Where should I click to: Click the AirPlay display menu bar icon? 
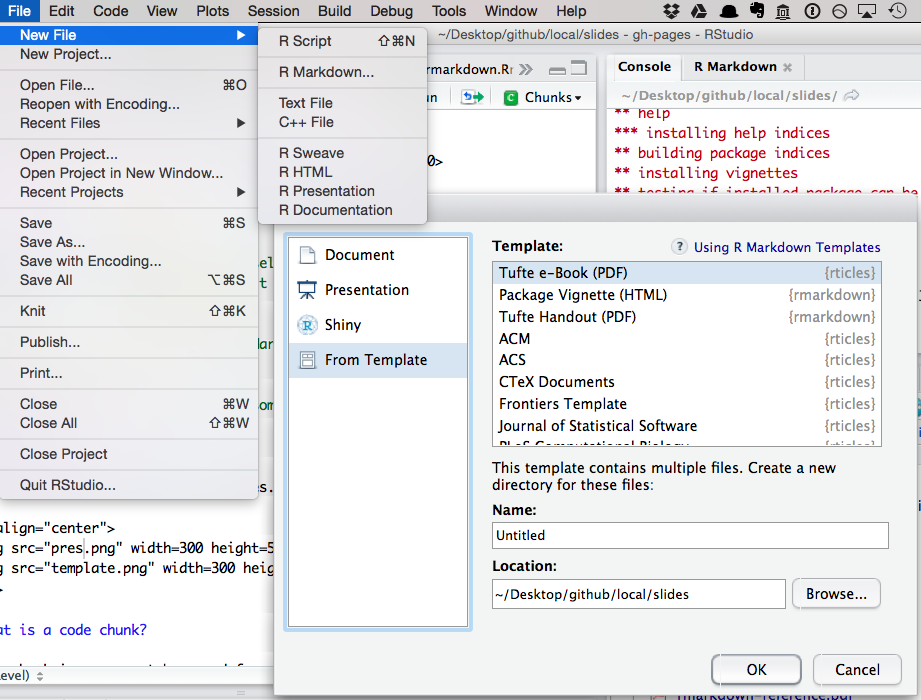point(867,11)
